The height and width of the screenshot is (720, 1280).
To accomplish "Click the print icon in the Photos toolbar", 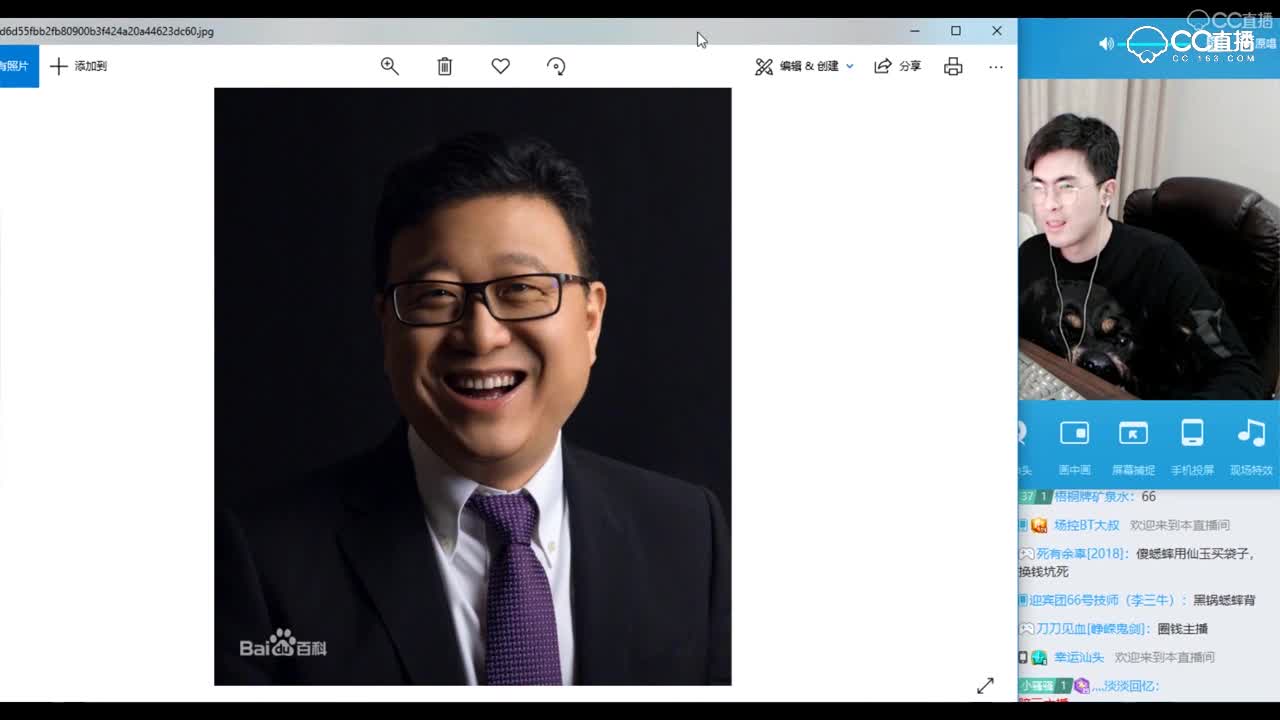I will (952, 66).
